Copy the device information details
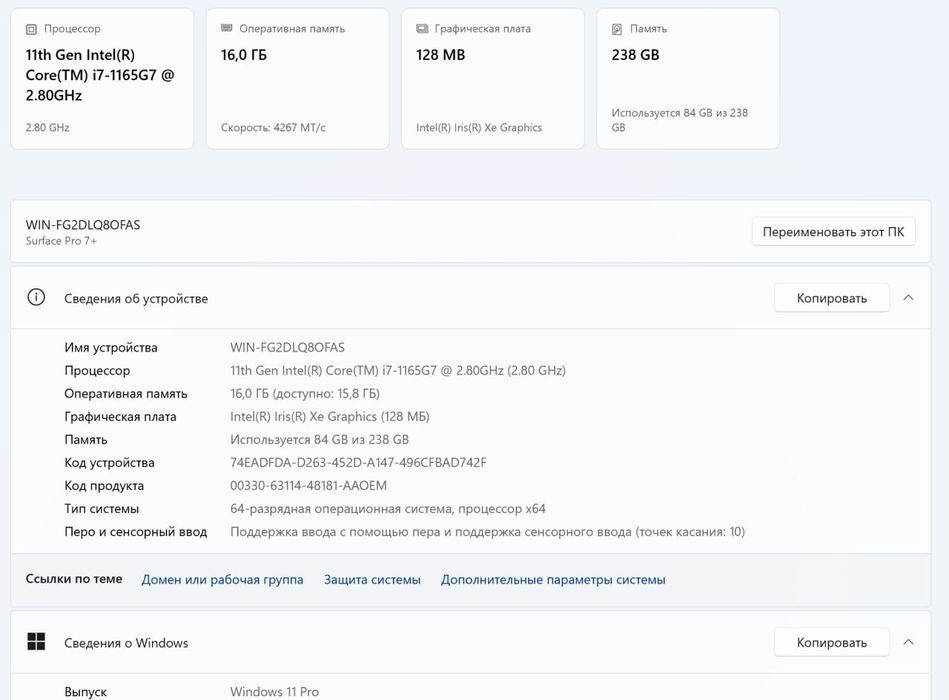 [x=832, y=298]
